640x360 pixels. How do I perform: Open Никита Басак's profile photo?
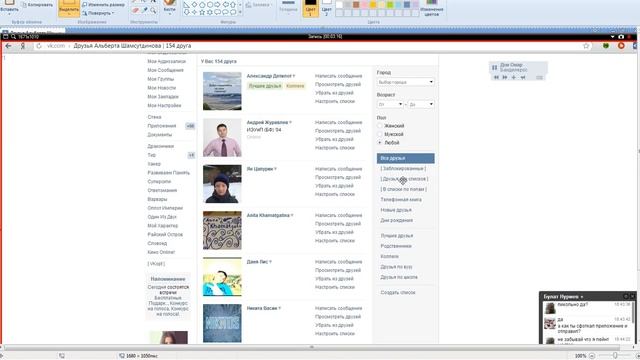pos(222,323)
